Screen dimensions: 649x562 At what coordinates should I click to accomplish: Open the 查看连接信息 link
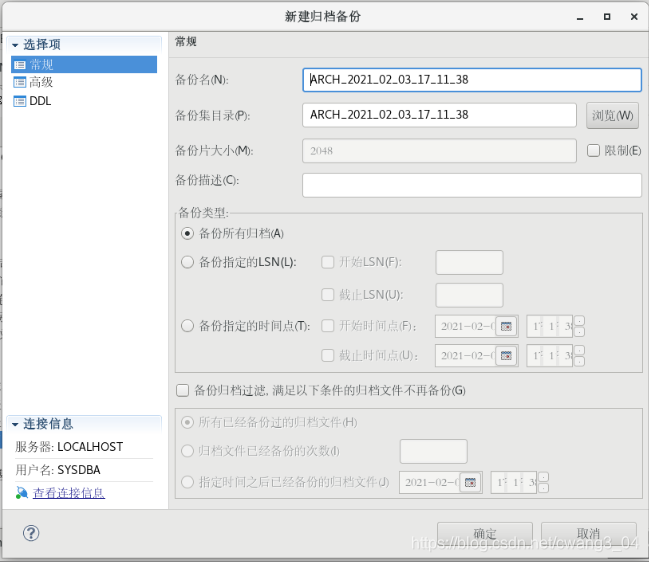[x=69, y=493]
